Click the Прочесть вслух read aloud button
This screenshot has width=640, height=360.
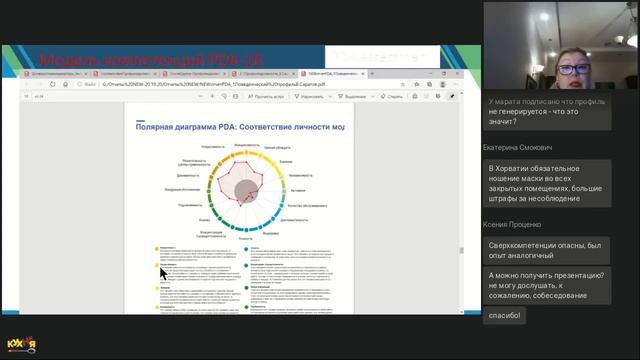pos(266,96)
